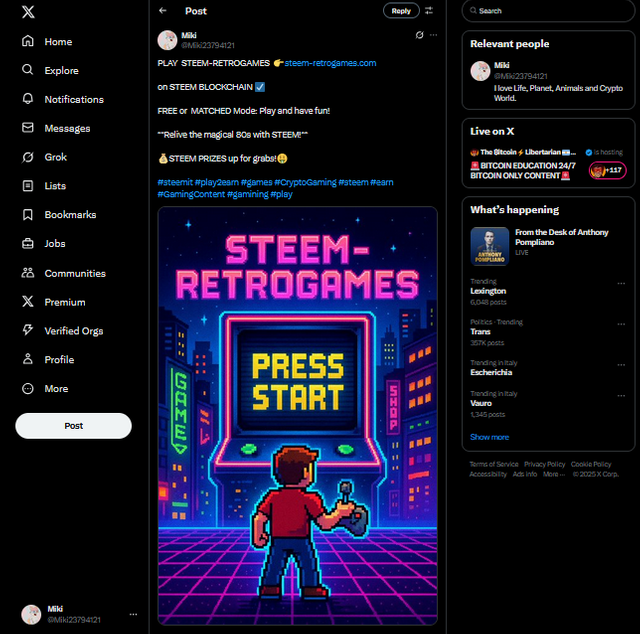Screen dimensions: 640x634
Task: Open more options for Trans trend
Action: coord(621,324)
